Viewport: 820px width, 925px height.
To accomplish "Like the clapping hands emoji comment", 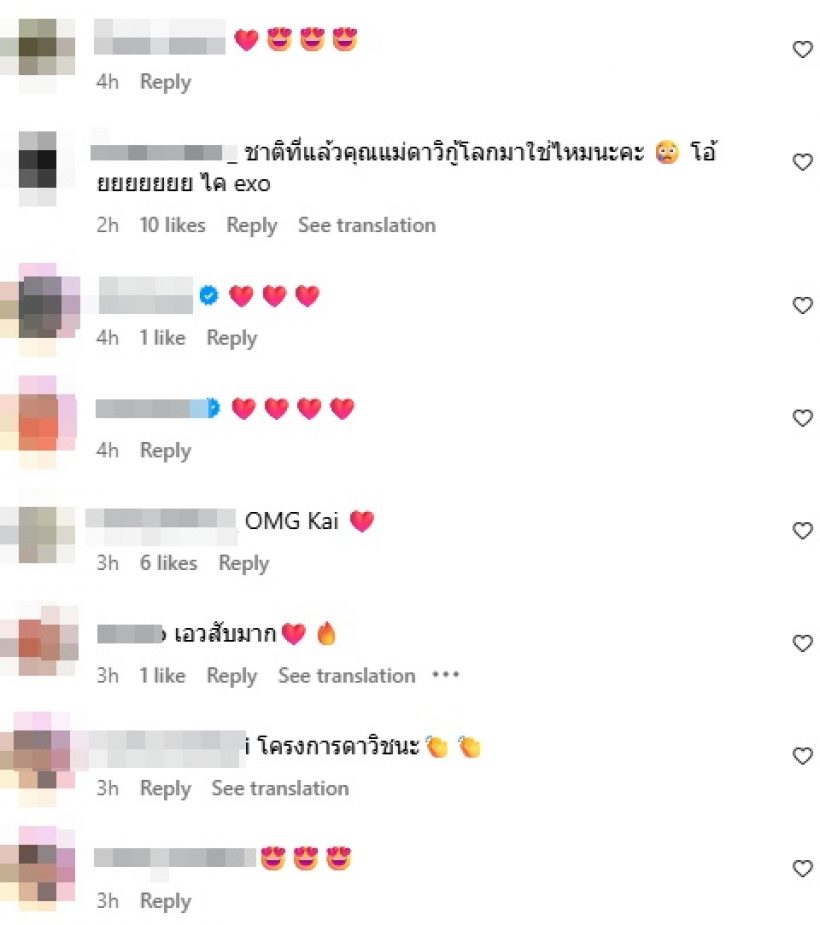I will coord(802,756).
